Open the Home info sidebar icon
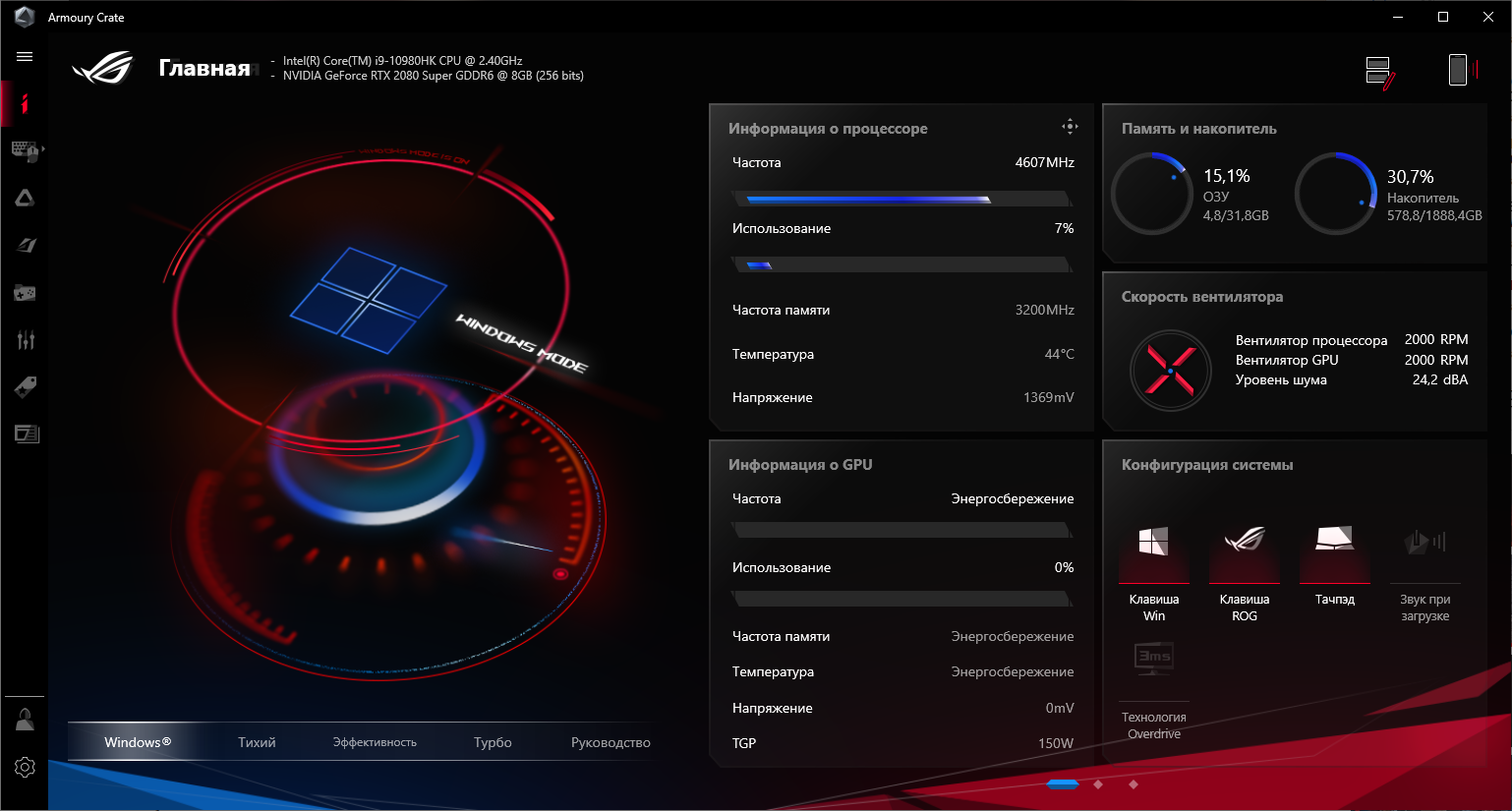The image size is (1512, 811). (25, 103)
